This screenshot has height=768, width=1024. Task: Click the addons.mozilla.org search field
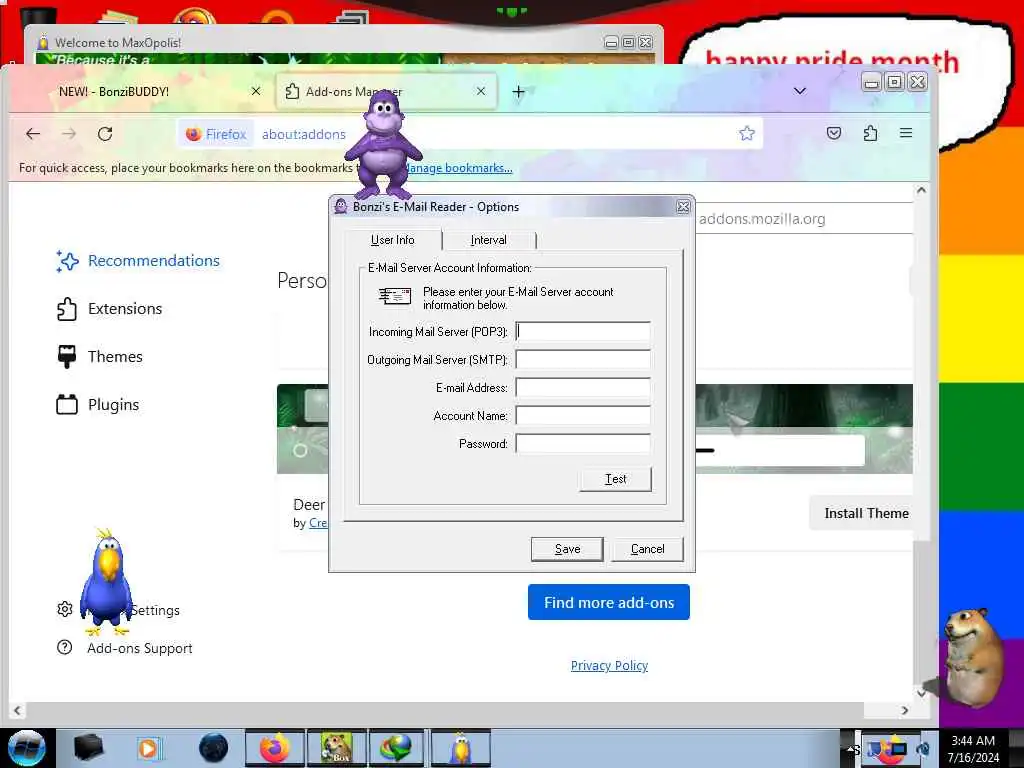pyautogui.click(x=803, y=219)
